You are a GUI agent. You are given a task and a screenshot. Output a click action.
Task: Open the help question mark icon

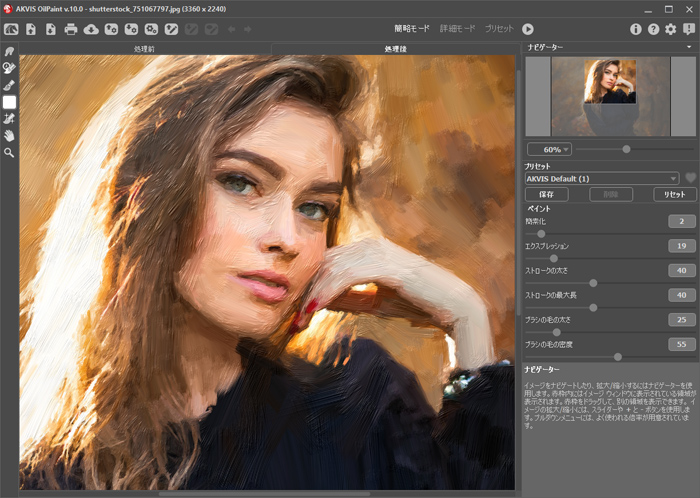coord(654,29)
